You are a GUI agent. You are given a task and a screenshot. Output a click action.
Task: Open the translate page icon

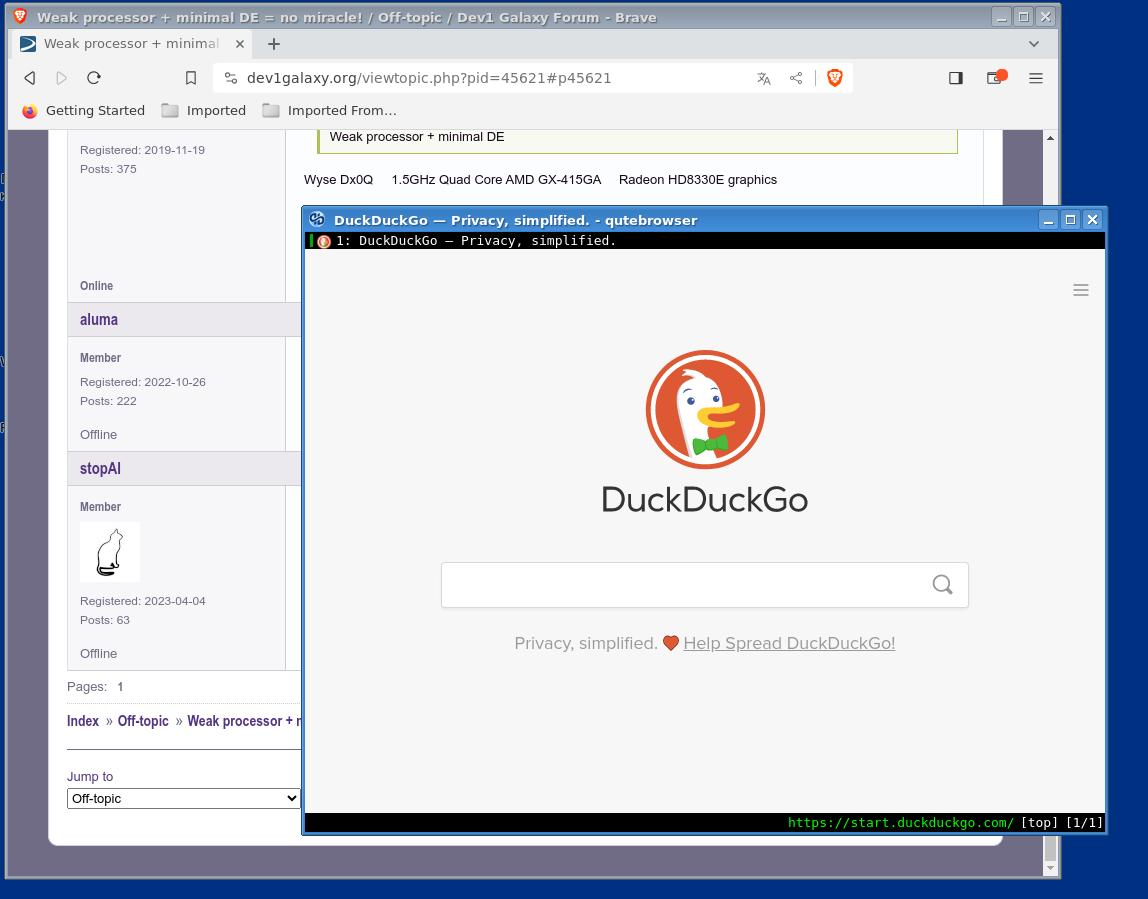pyautogui.click(x=764, y=78)
